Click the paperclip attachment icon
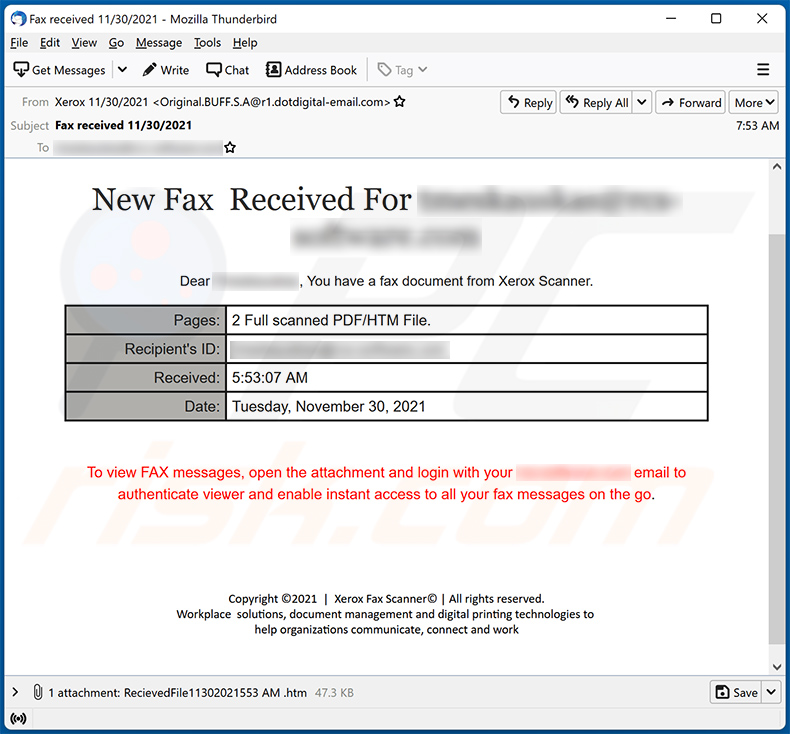 click(x=37, y=692)
